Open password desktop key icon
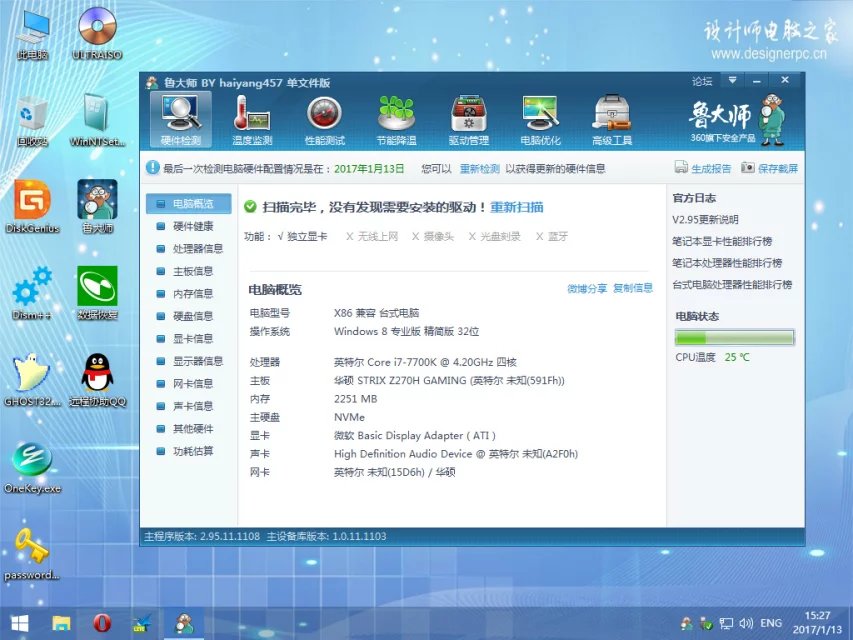The width and height of the screenshot is (853, 640). tap(32, 554)
